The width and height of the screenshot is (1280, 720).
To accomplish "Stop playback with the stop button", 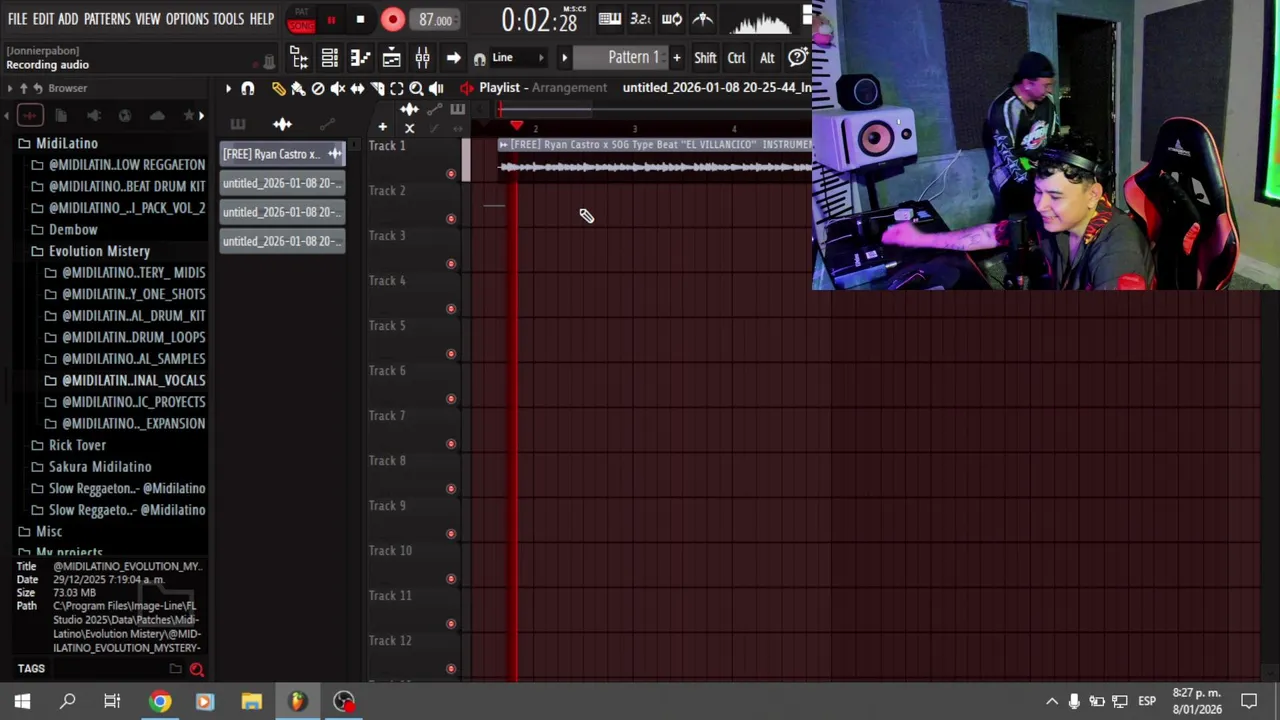I will (x=360, y=19).
